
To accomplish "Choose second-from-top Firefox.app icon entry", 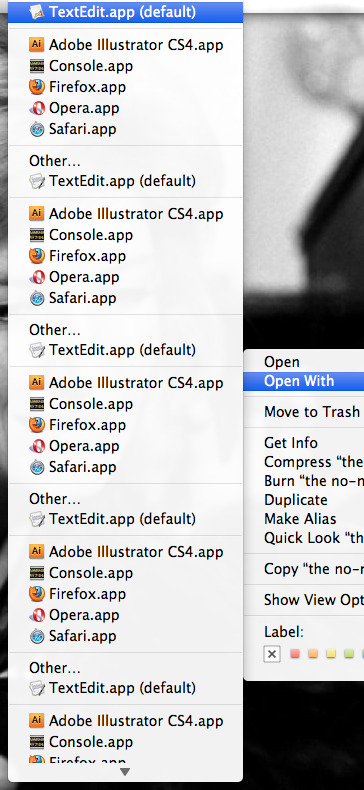I will [x=36, y=256].
